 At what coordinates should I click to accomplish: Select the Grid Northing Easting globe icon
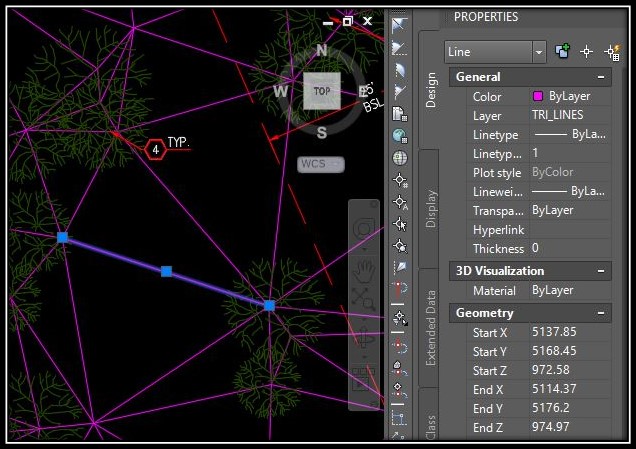pyautogui.click(x=400, y=136)
